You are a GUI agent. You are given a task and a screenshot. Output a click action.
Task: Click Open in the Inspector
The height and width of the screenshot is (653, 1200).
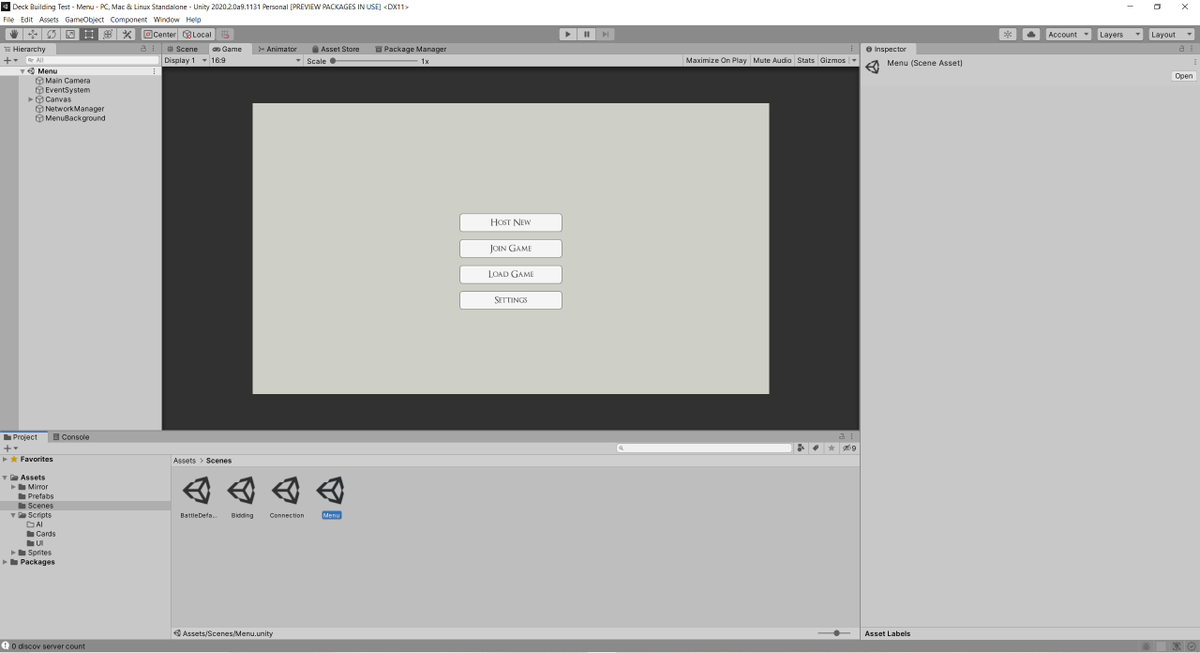click(1184, 76)
